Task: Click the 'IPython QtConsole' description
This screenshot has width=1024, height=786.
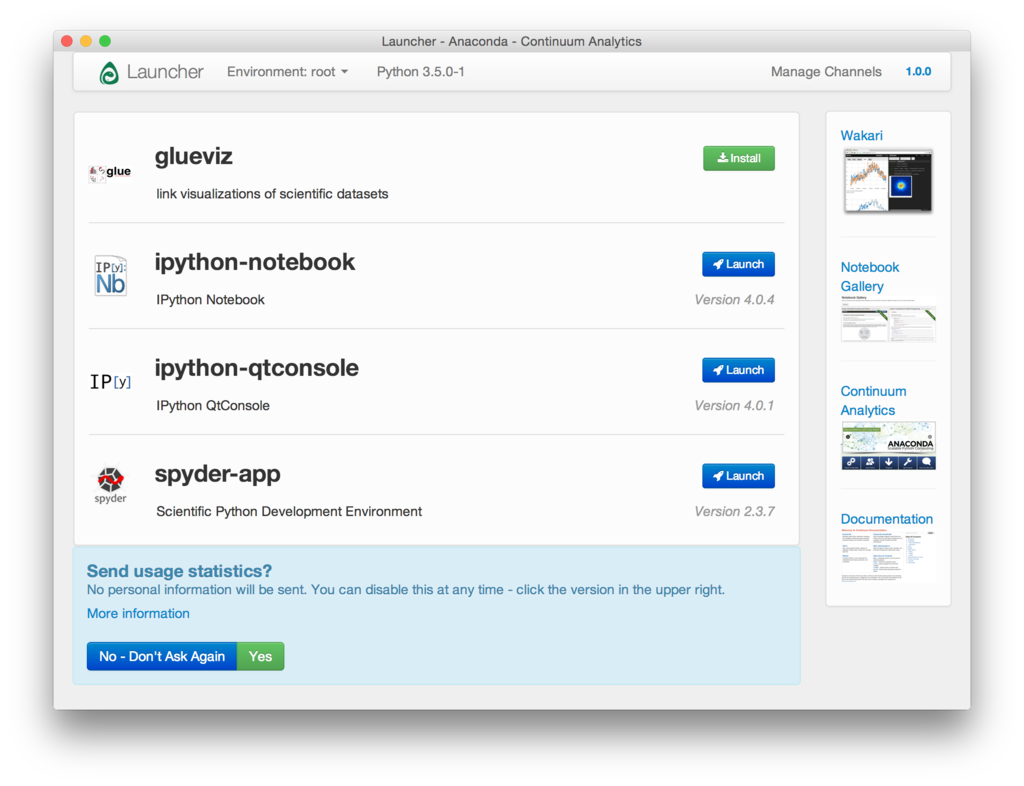Action: click(212, 405)
